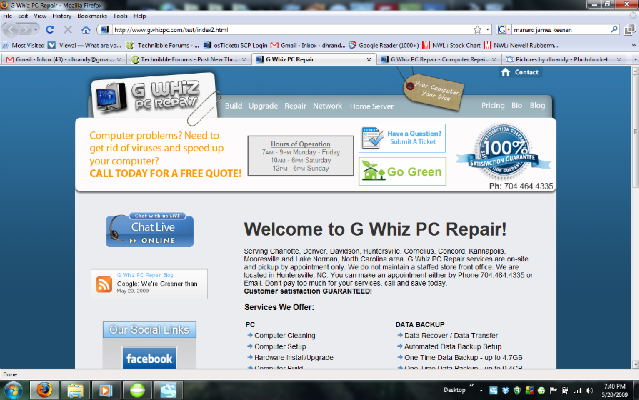The image size is (639, 400).
Task: Open the Home Server navigation item
Action: pyautogui.click(x=371, y=106)
